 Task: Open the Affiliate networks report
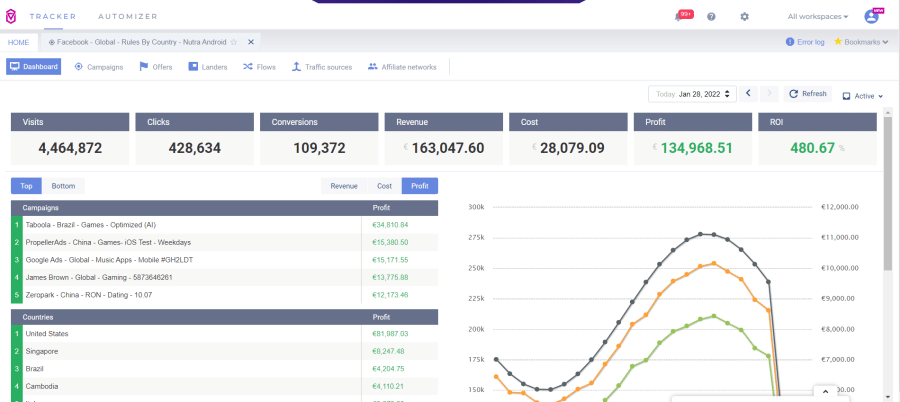pos(402,67)
